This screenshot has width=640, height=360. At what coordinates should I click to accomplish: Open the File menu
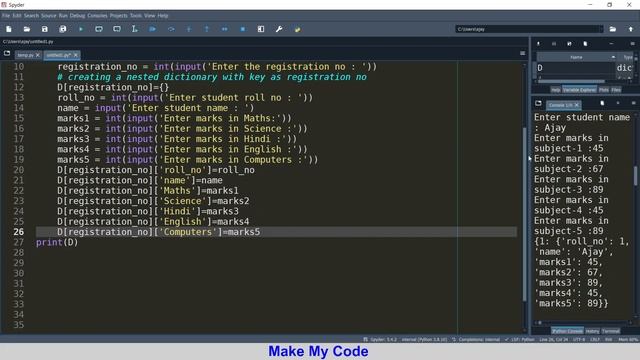[6, 16]
